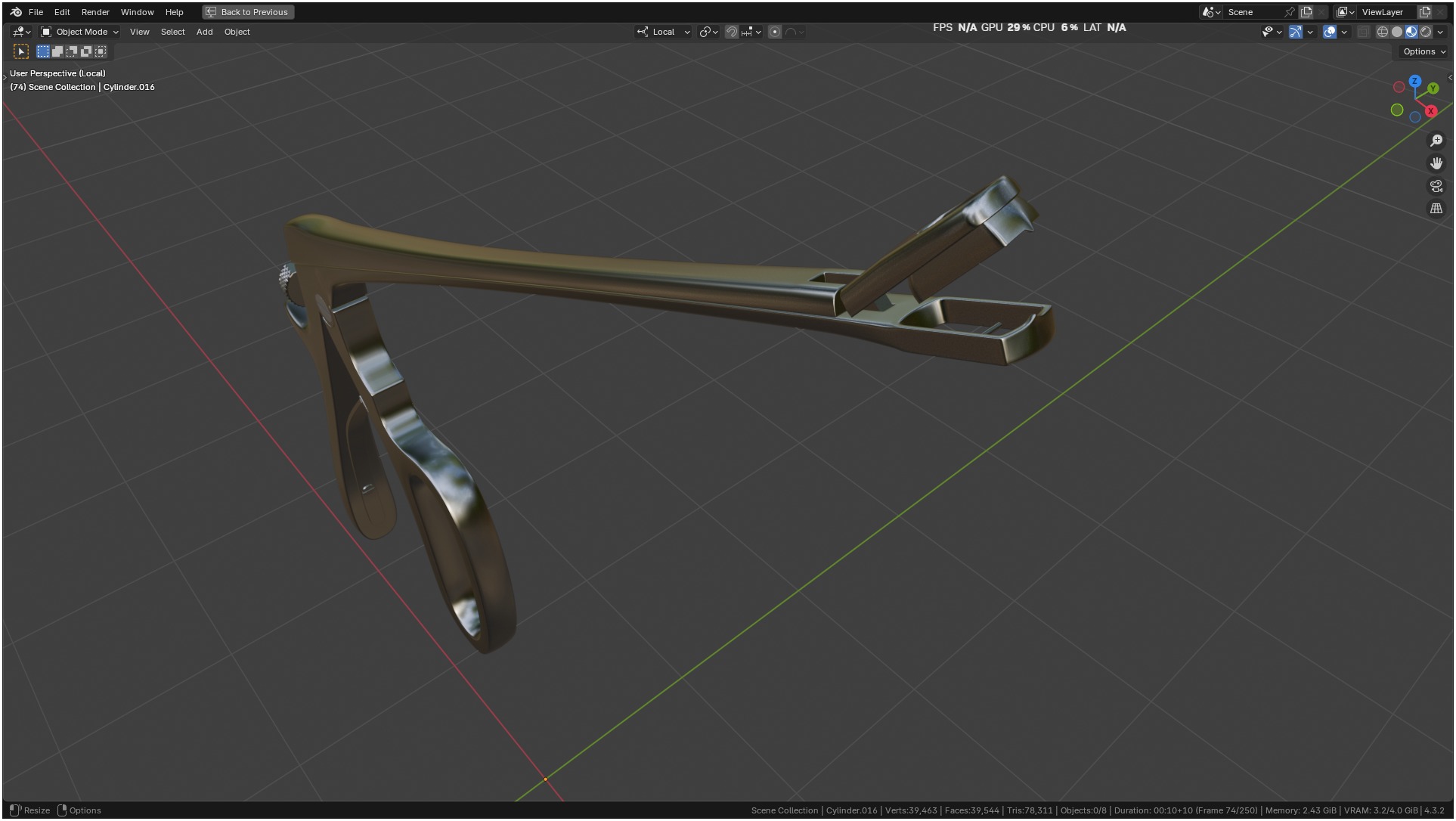Image resolution: width=1456 pixels, height=821 pixels.
Task: Open the Help menu
Action: coord(174,12)
